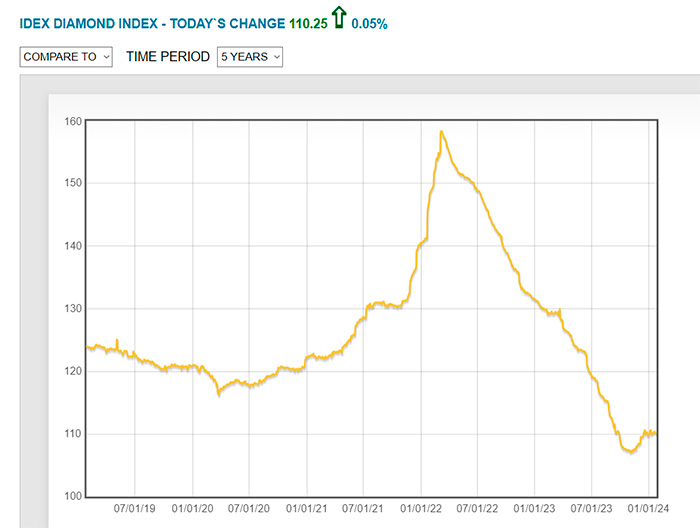Select the 01/01/23 x-axis date label

(x=537, y=508)
